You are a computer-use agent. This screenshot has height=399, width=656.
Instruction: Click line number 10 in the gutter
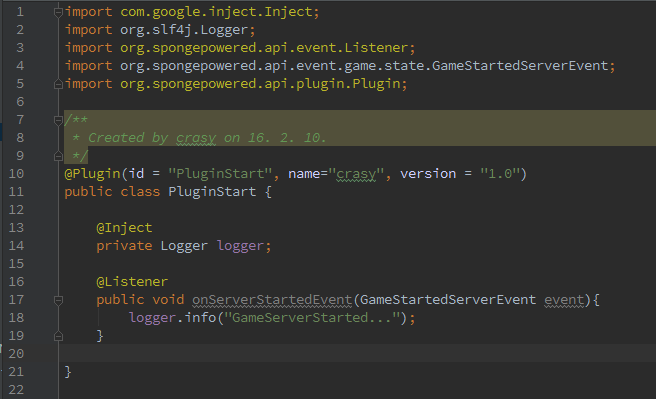click(x=16, y=174)
